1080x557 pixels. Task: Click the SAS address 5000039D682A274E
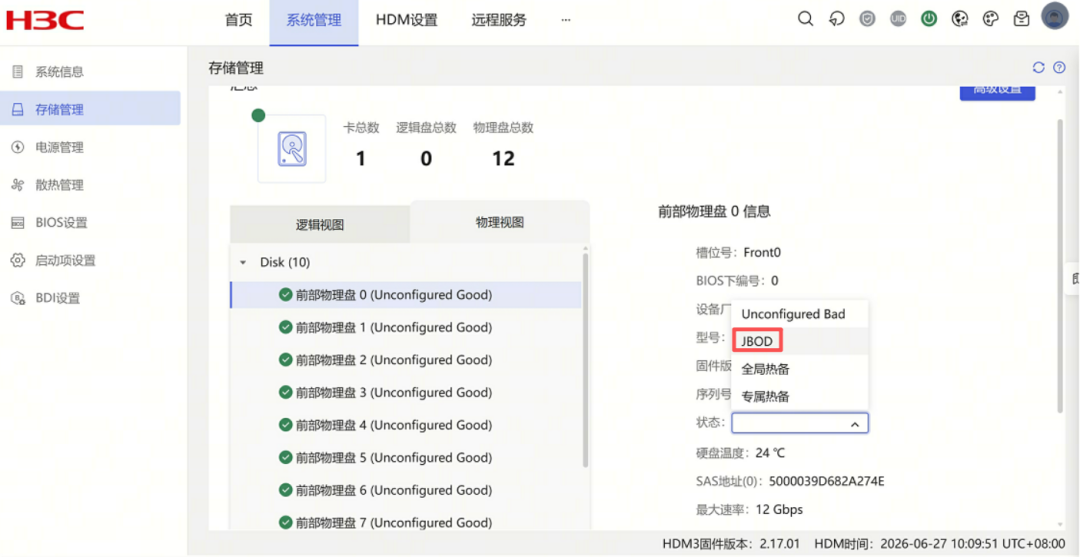827,481
